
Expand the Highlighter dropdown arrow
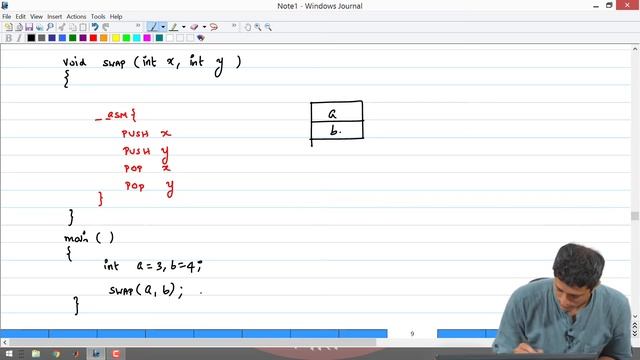[x=184, y=27]
